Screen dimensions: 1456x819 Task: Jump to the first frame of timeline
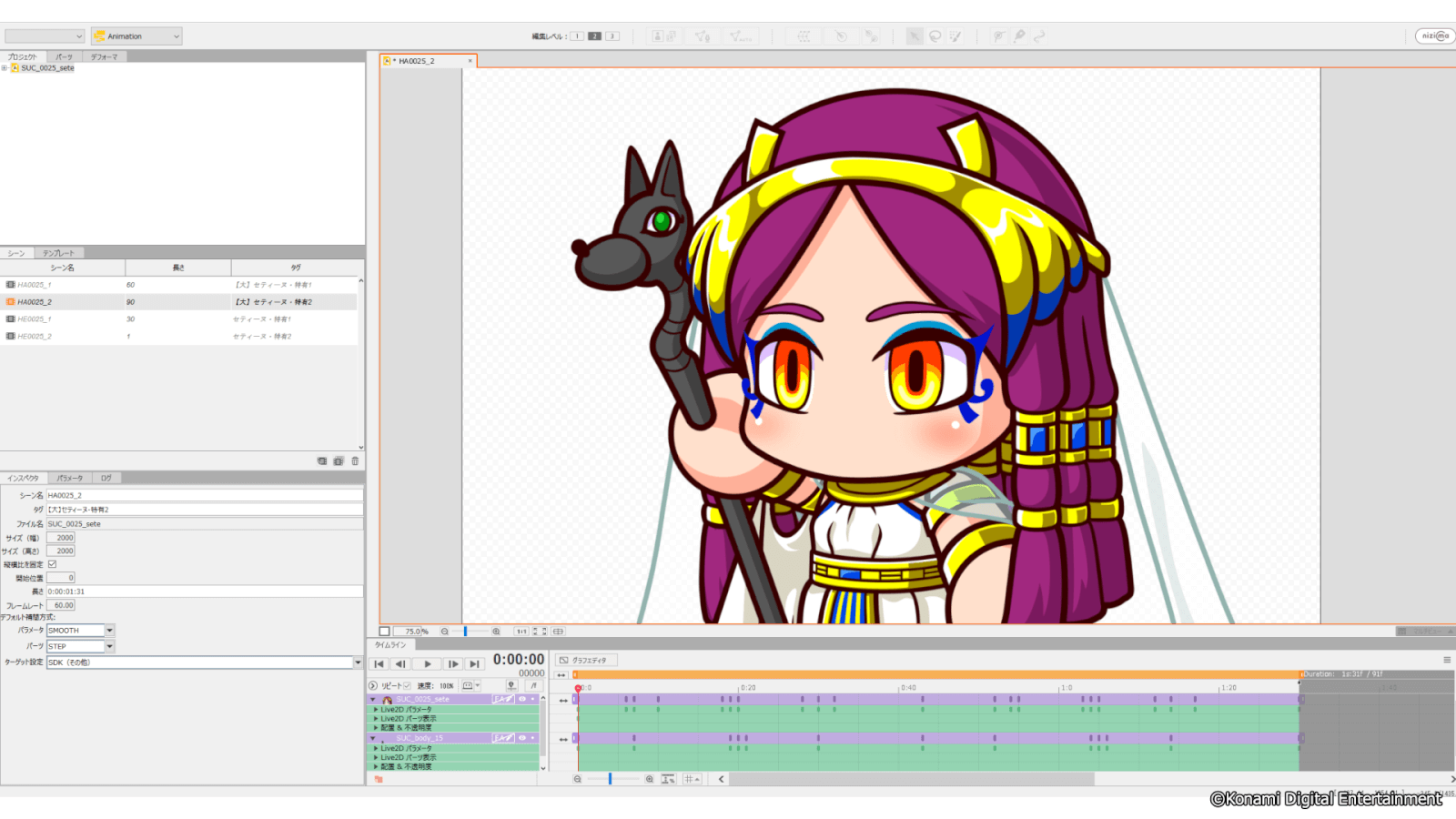coord(379,664)
